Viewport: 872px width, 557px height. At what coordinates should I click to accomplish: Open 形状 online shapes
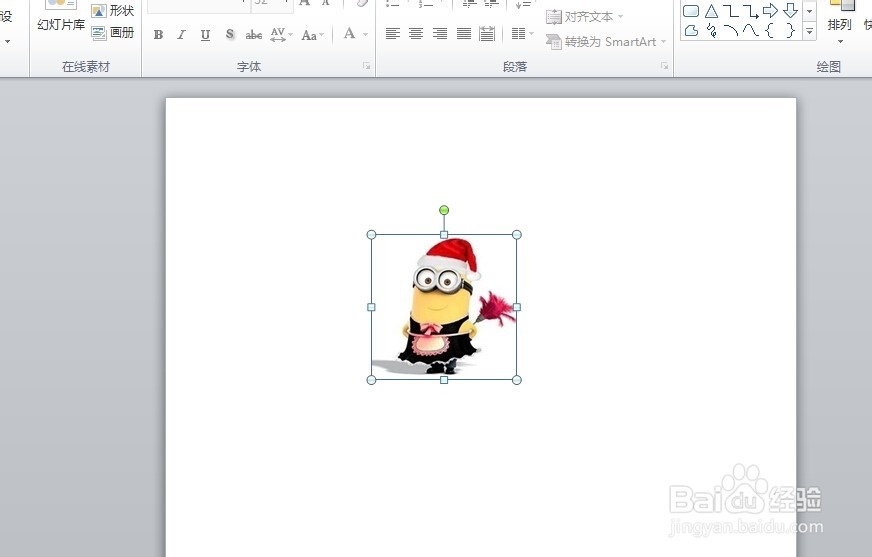pyautogui.click(x=113, y=11)
